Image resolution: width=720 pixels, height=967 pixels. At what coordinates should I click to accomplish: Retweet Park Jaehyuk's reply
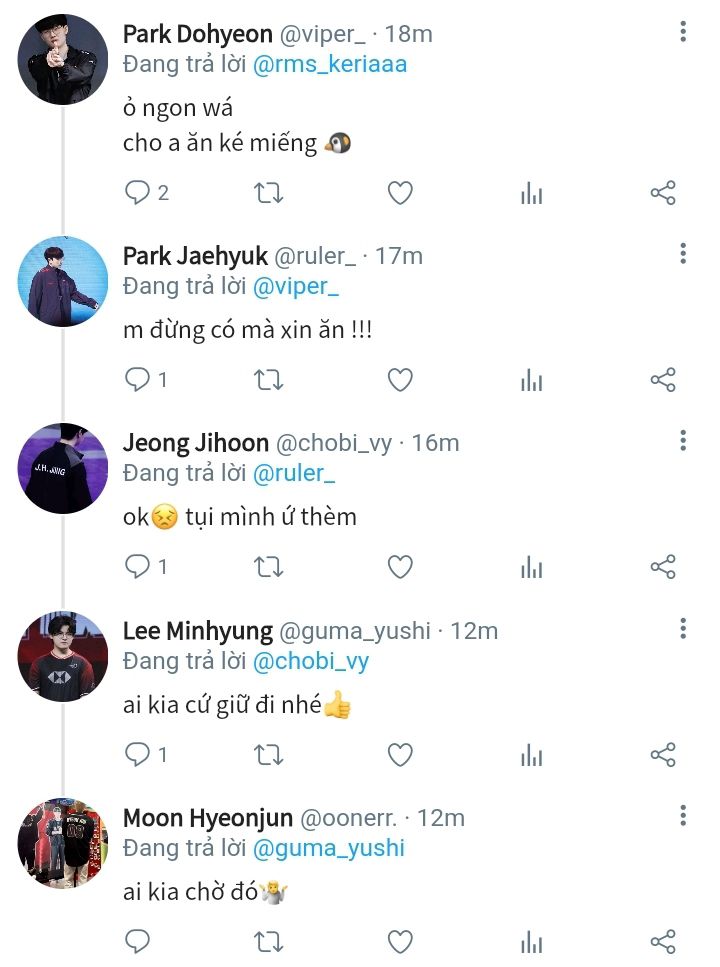(268, 380)
